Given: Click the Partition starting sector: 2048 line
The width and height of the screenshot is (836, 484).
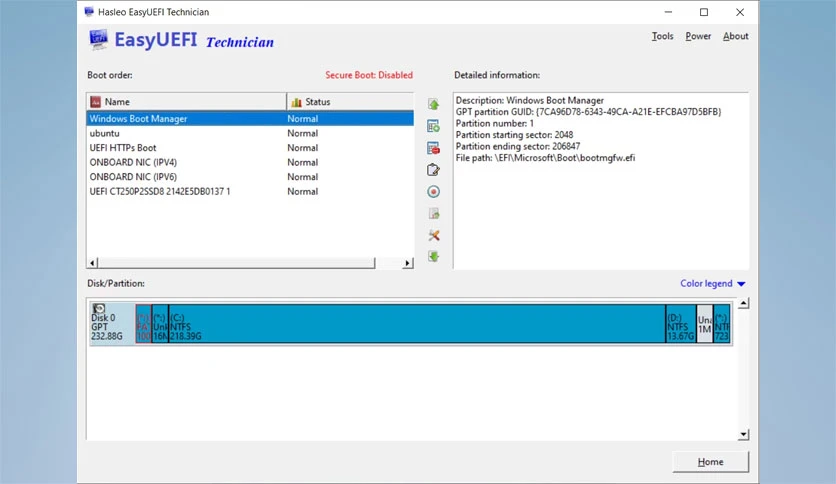Looking at the screenshot, I should point(515,135).
